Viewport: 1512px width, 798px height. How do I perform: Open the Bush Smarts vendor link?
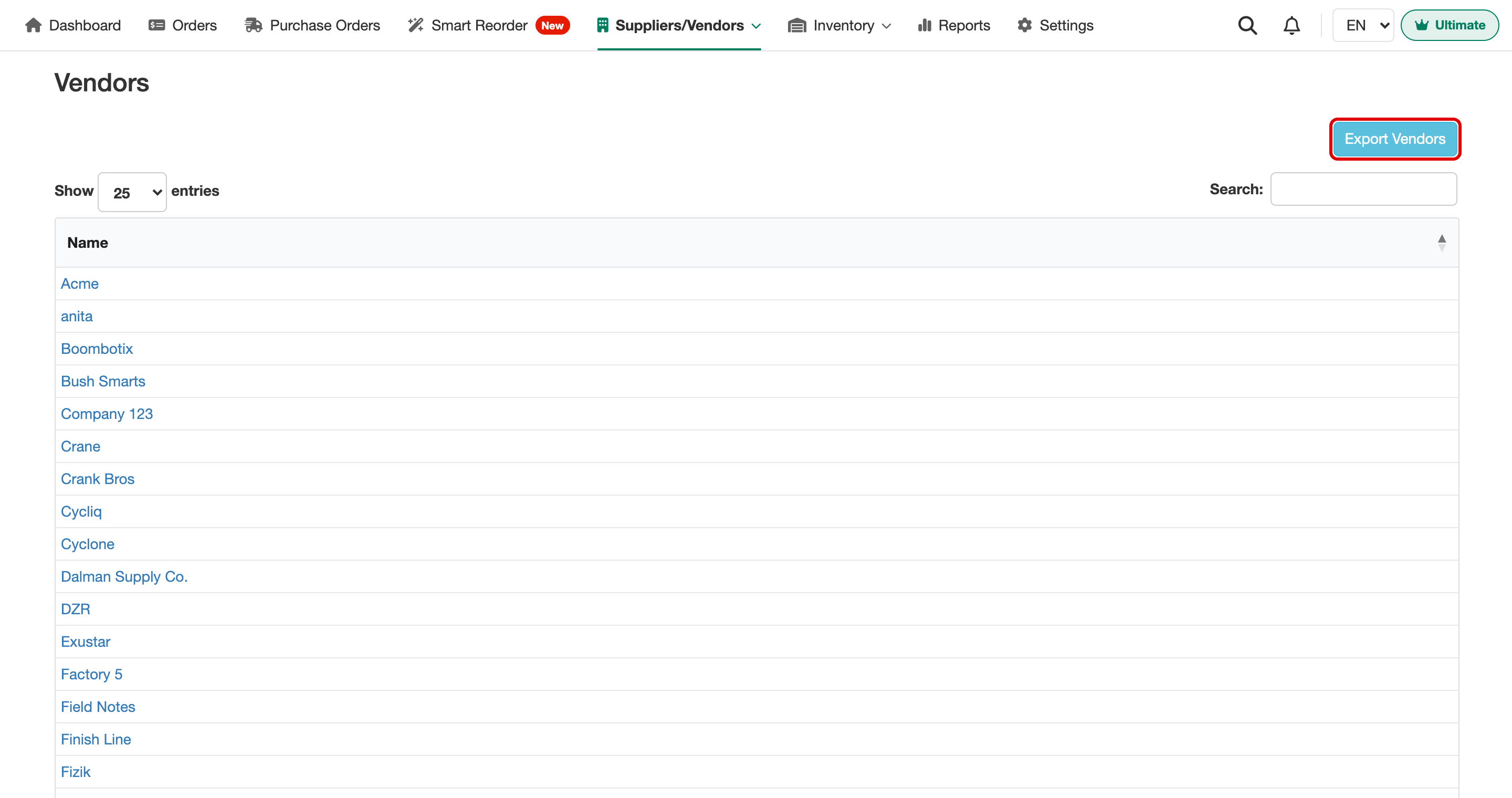(x=103, y=381)
